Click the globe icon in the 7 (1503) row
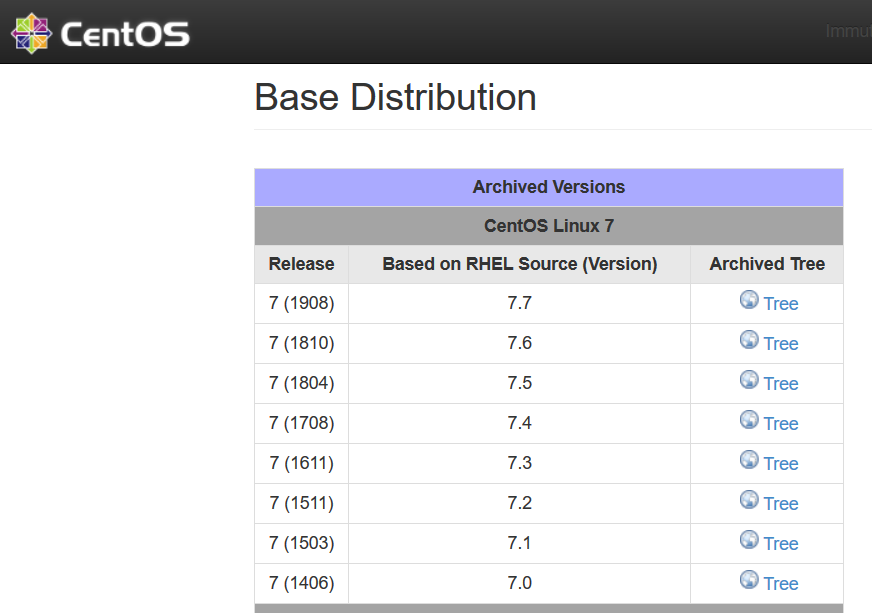 [x=749, y=540]
